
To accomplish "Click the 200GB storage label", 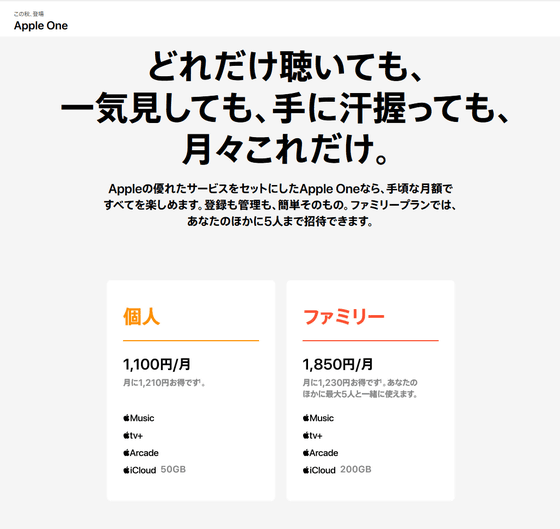I will pyautogui.click(x=356, y=469).
